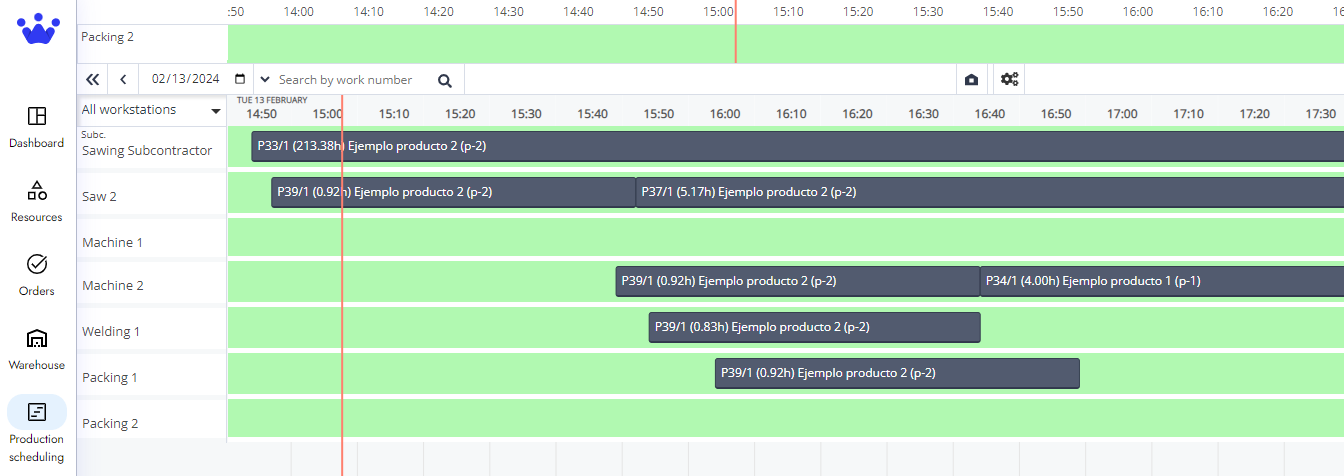This screenshot has height=476, width=1344.
Task: Click the search magnifier icon
Action: tap(445, 81)
